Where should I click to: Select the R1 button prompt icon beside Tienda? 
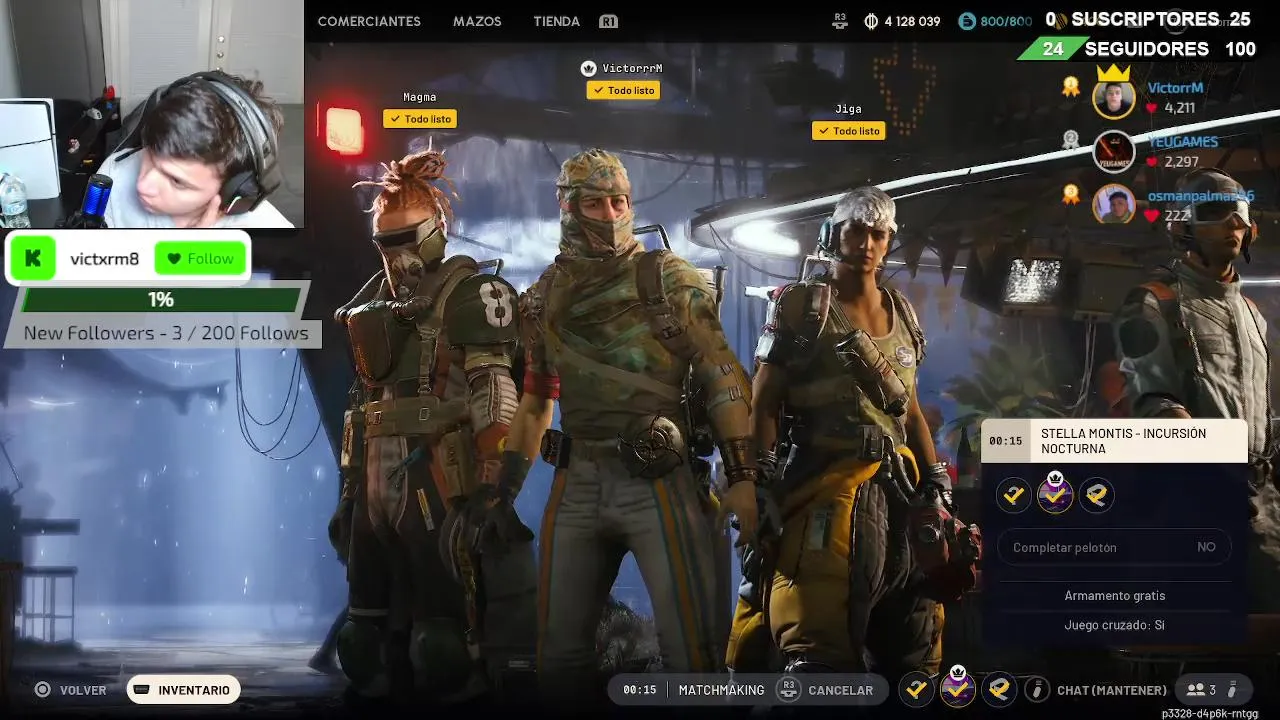pyautogui.click(x=608, y=21)
